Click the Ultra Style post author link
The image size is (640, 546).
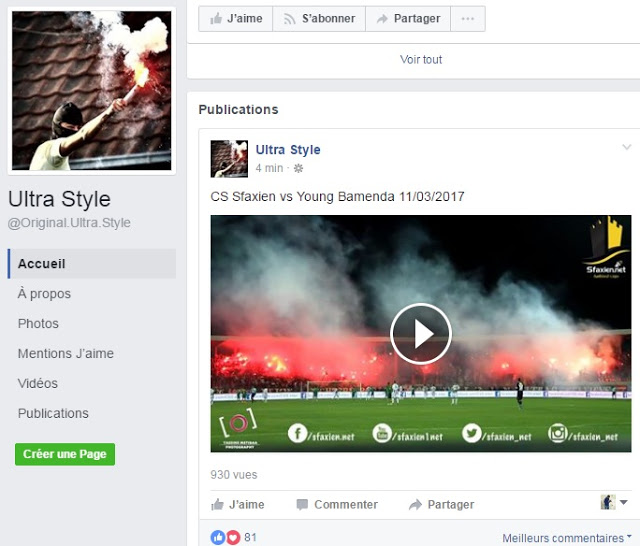tap(288, 150)
